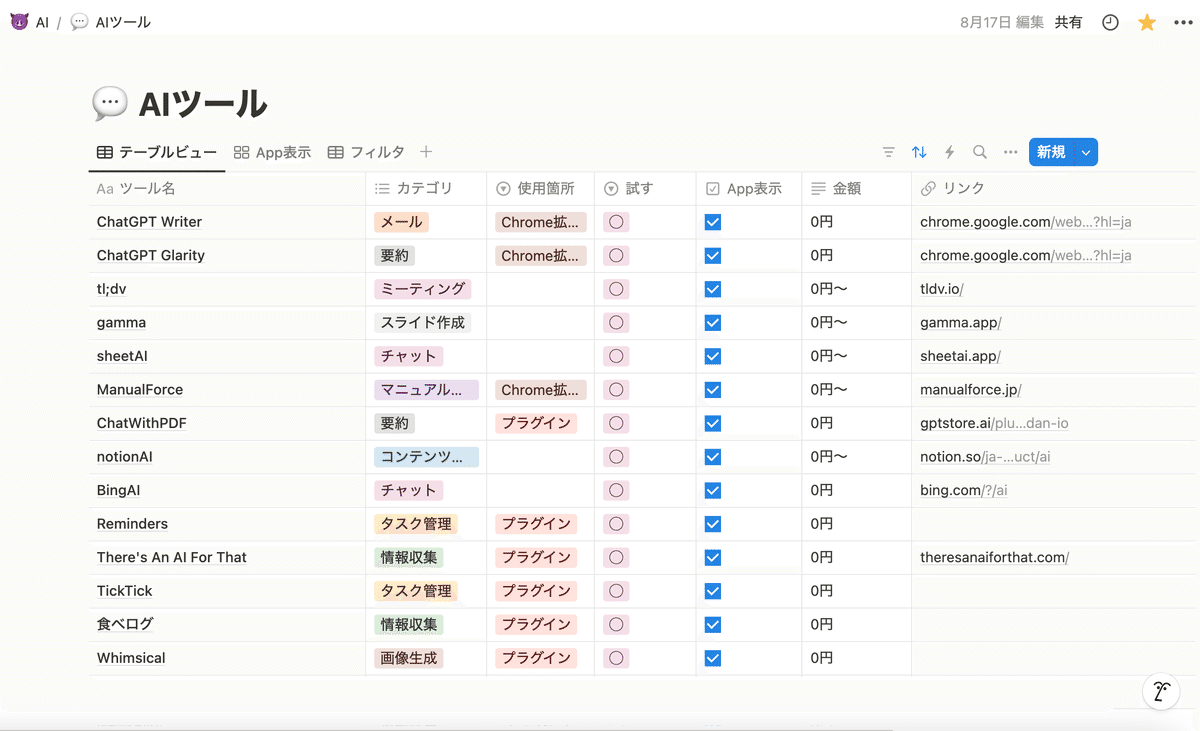The width and height of the screenshot is (1200, 731).
Task: Open 使用箇所 column header menu
Action: pyautogui.click(x=540, y=188)
